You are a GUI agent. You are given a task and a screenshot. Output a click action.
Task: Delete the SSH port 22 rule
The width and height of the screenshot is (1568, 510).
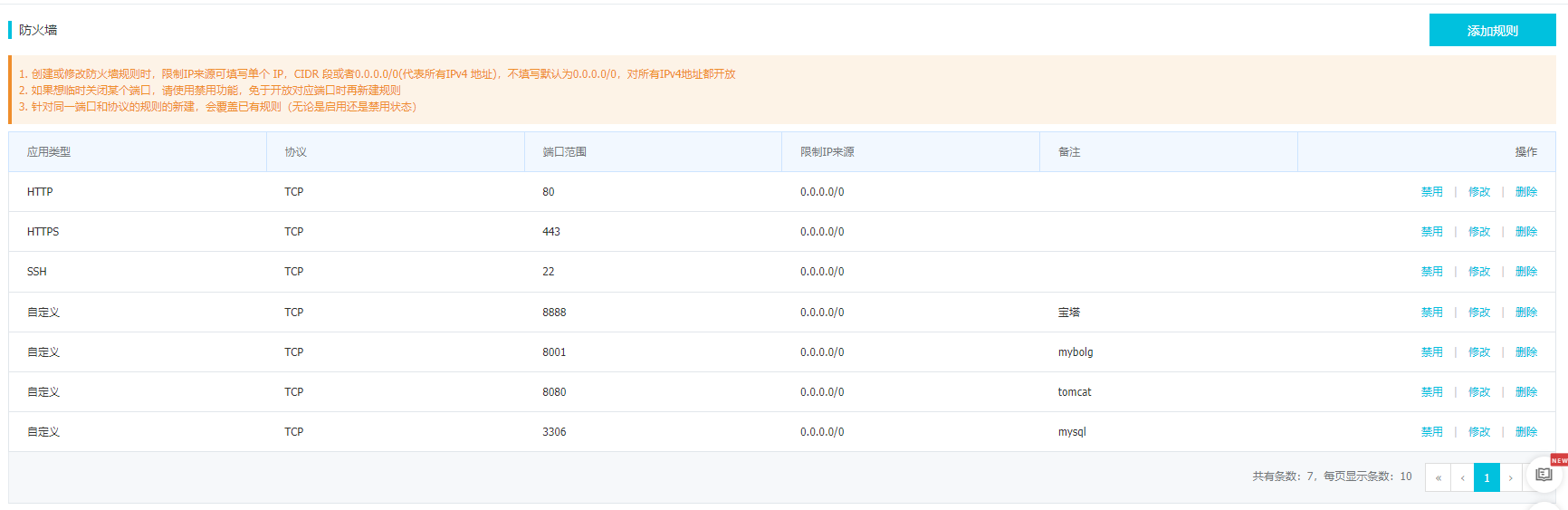pyautogui.click(x=1526, y=272)
